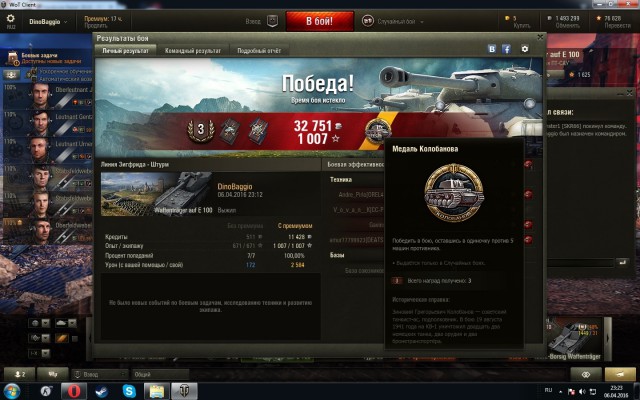Open battle results settings gear icon
The width and height of the screenshot is (640, 400).
(x=524, y=49)
